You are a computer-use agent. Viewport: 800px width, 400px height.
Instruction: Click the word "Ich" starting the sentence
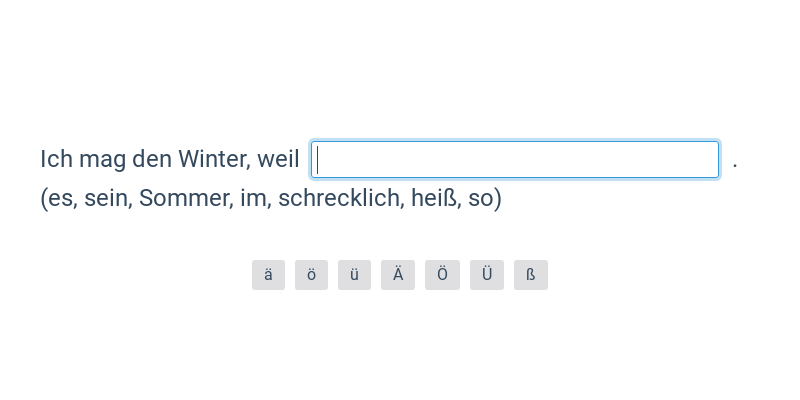[57, 159]
